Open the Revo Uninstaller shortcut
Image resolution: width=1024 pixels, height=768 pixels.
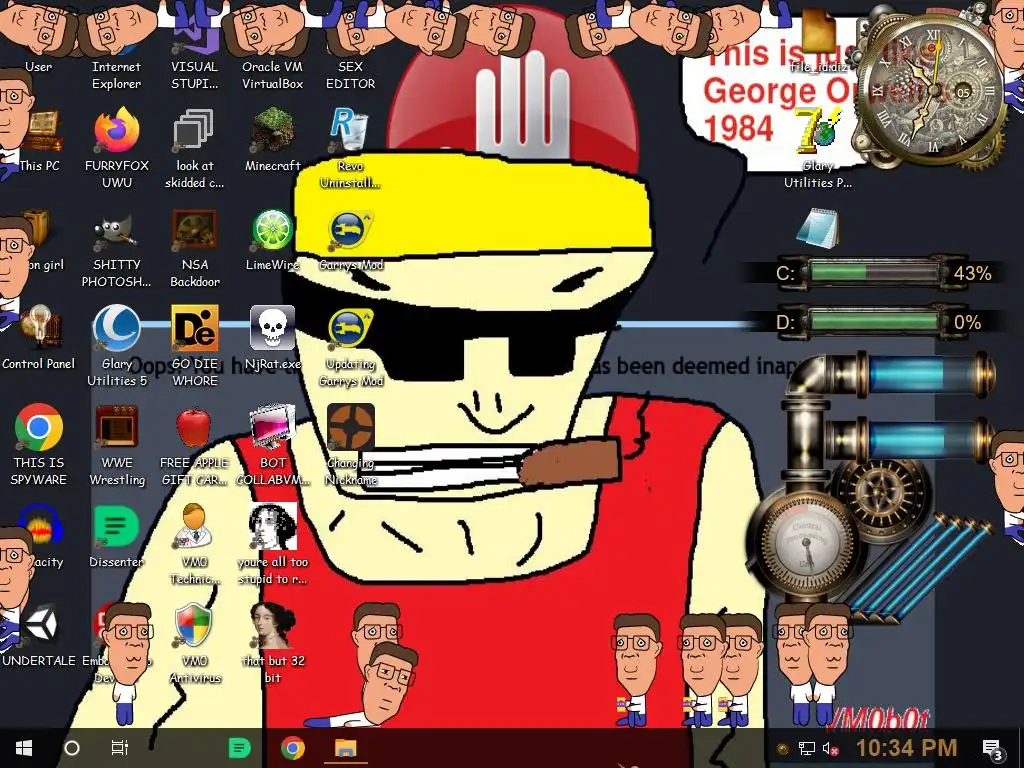pos(350,130)
